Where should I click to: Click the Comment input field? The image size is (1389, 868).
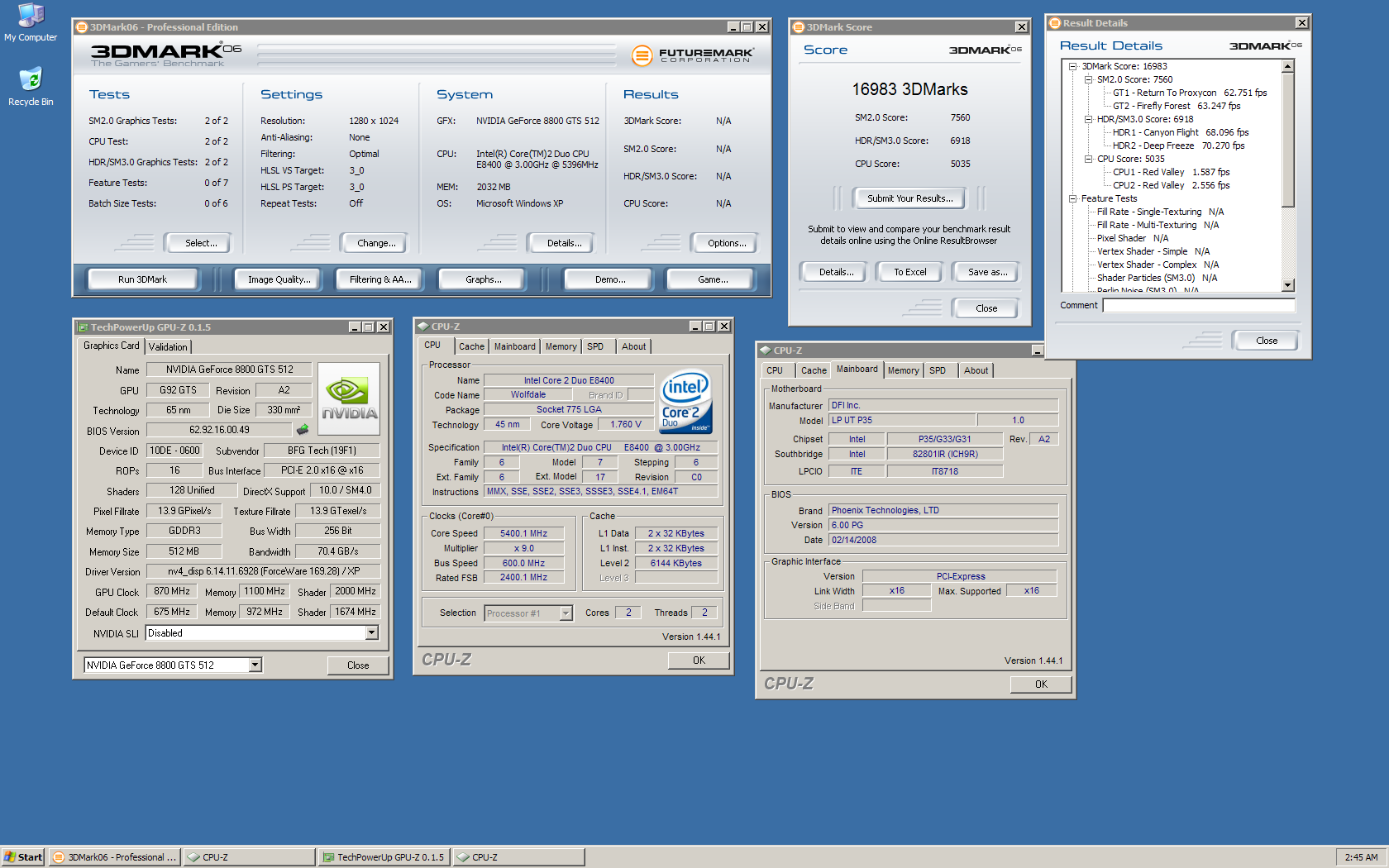click(x=1199, y=306)
